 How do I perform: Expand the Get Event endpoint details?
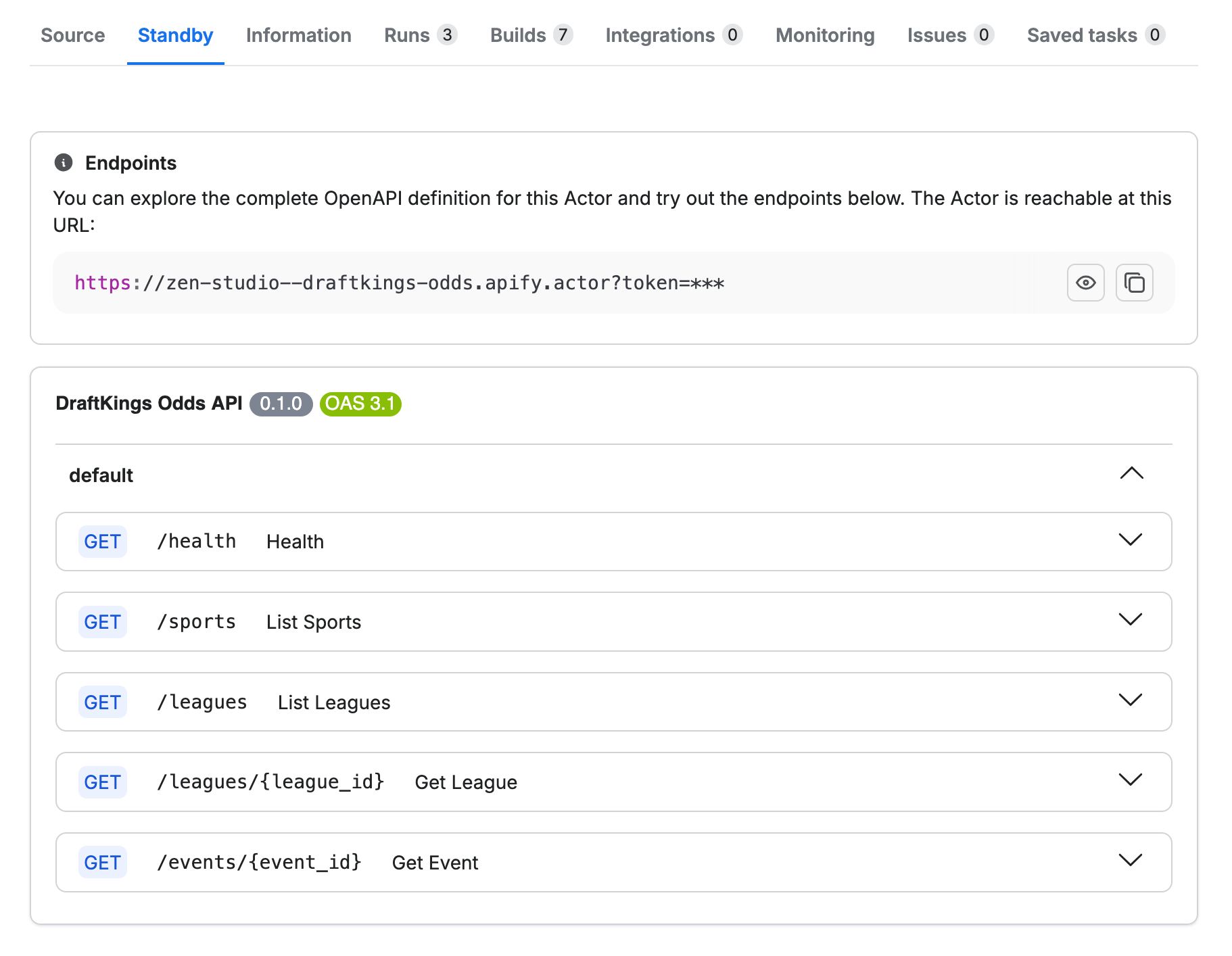(1130, 861)
